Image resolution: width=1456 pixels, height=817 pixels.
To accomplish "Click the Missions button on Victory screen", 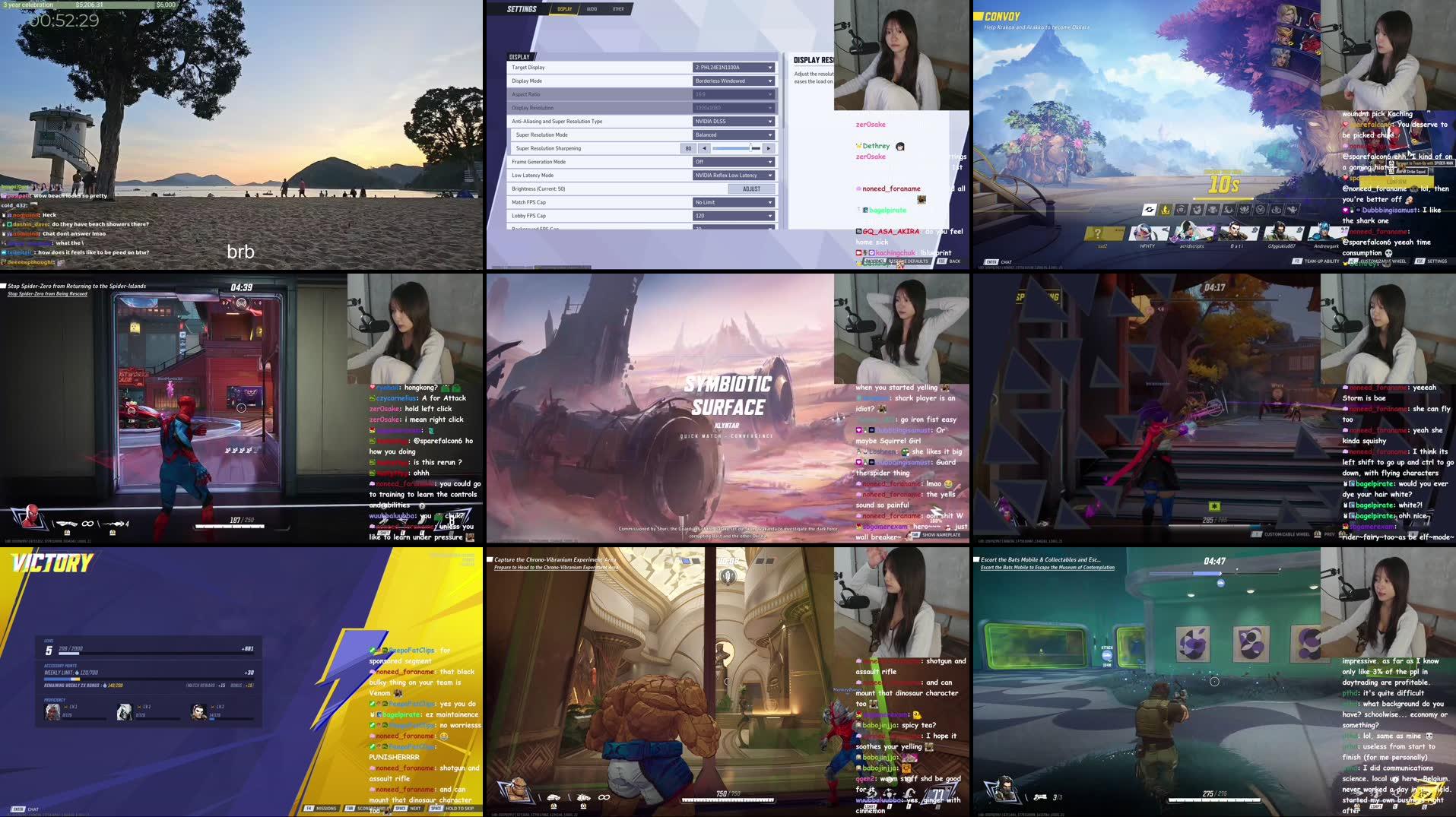I will click(x=322, y=809).
